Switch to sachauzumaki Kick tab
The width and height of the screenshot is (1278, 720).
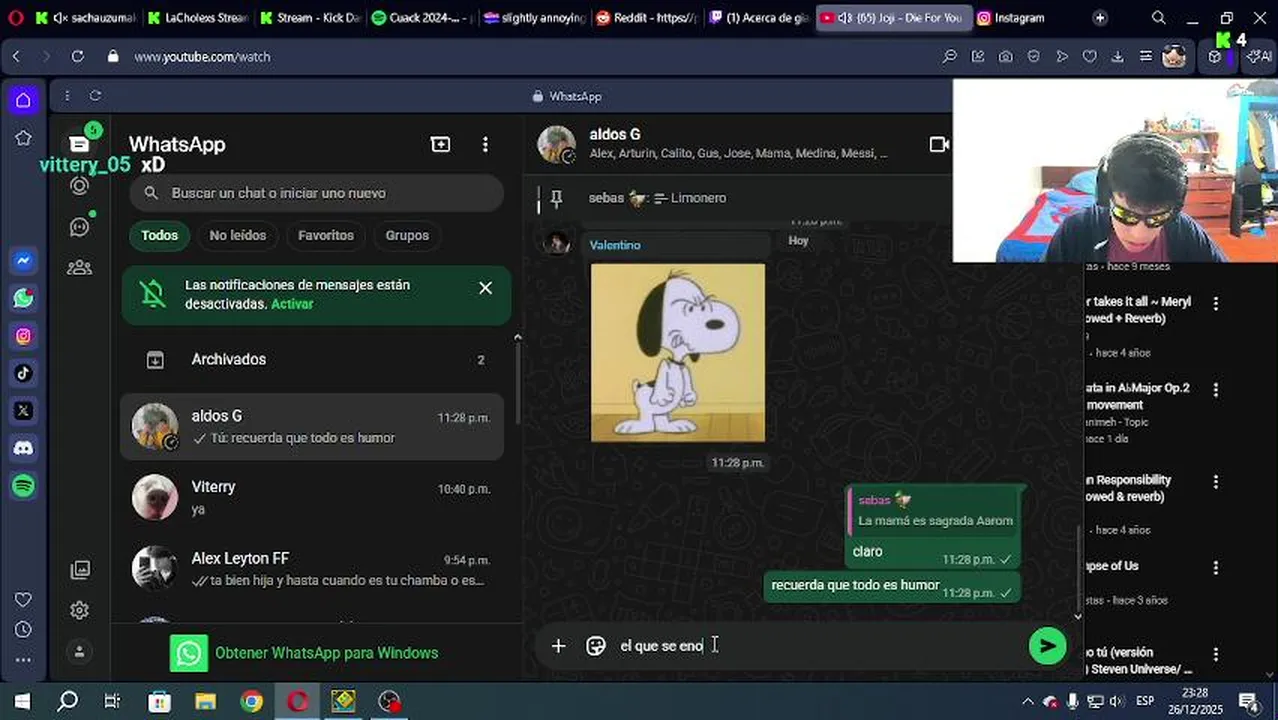(86, 18)
